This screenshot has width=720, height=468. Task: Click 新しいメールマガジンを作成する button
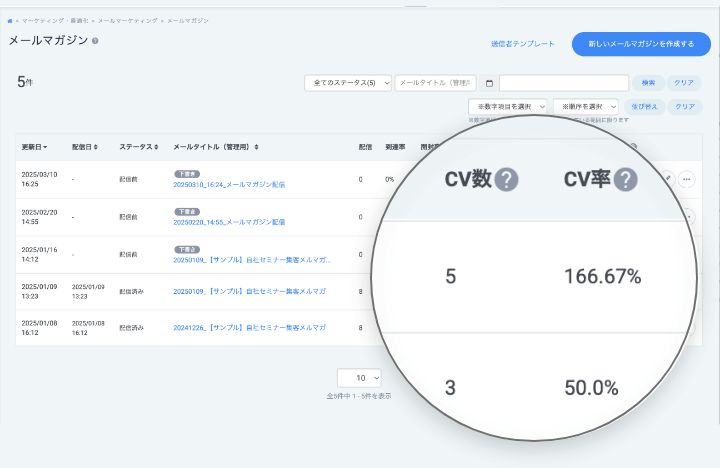(x=640, y=44)
